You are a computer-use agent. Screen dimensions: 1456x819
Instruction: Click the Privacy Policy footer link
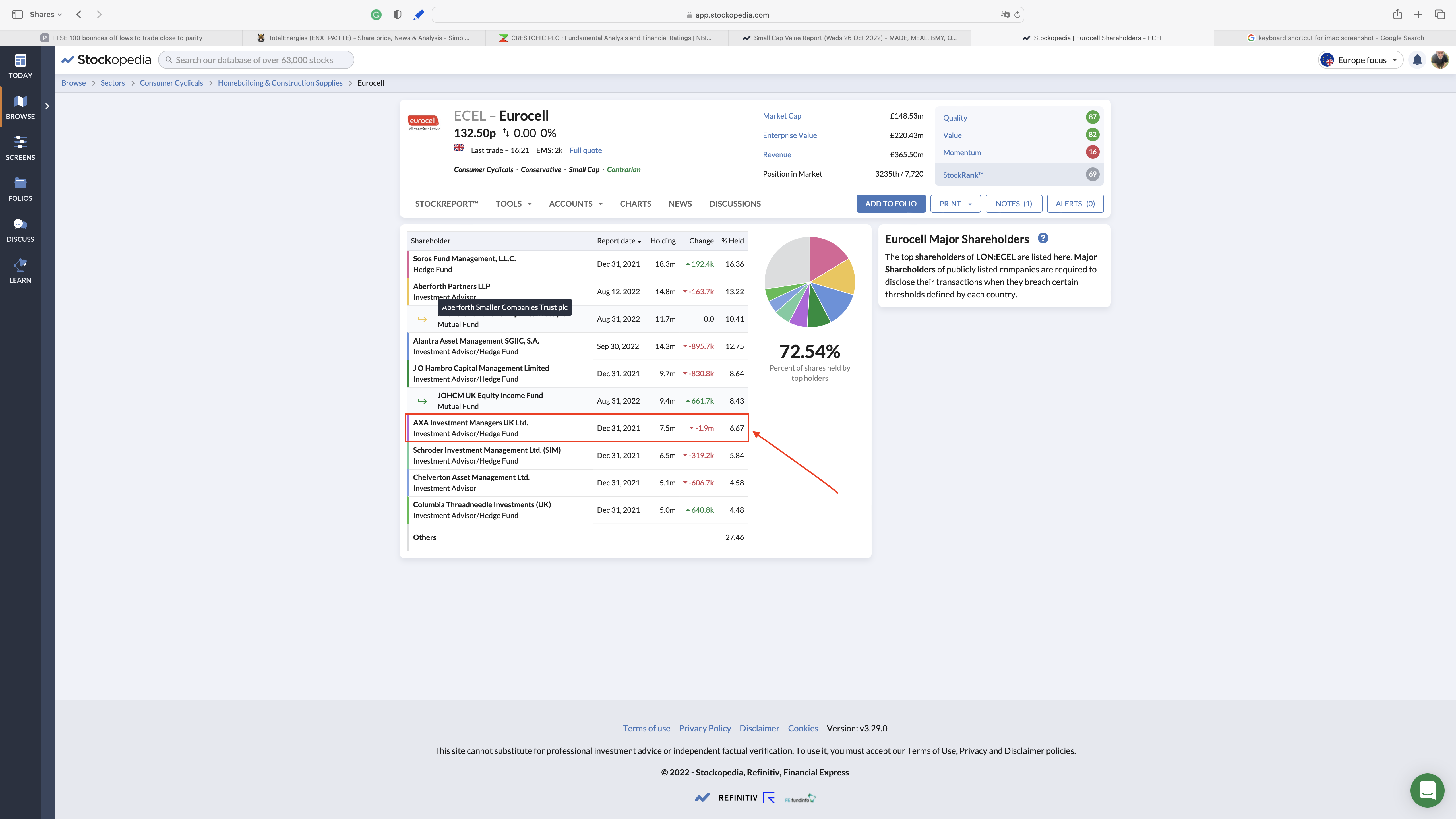point(705,728)
